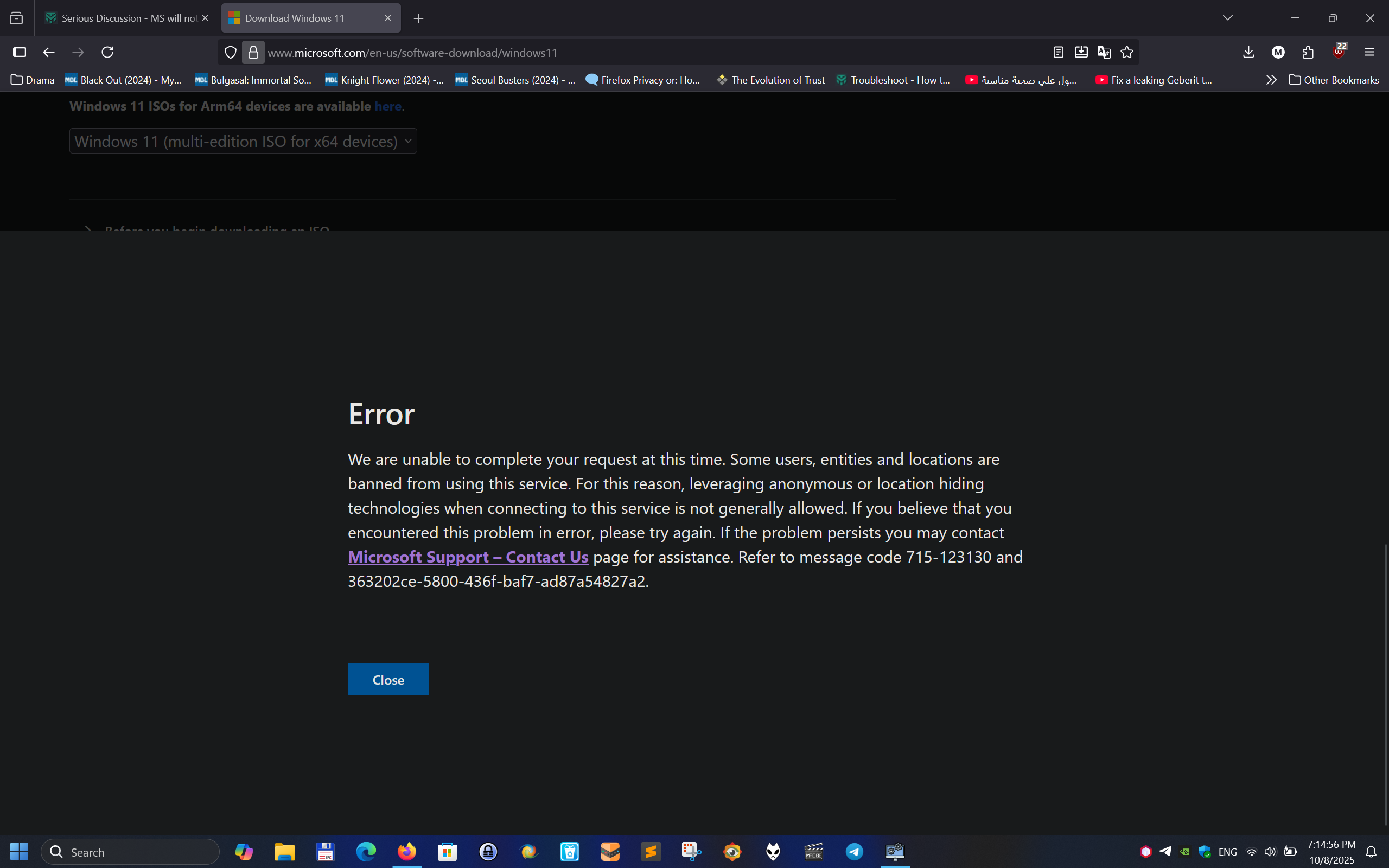Click the browser back arrow

pyautogui.click(x=49, y=52)
